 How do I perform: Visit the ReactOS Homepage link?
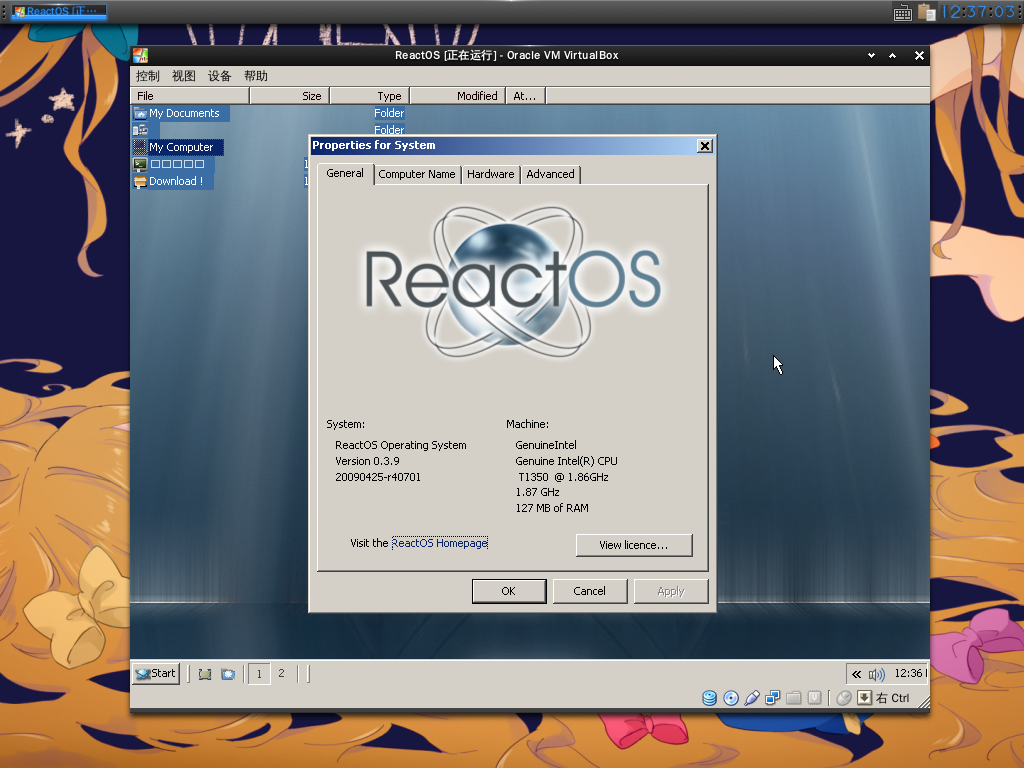tap(438, 543)
